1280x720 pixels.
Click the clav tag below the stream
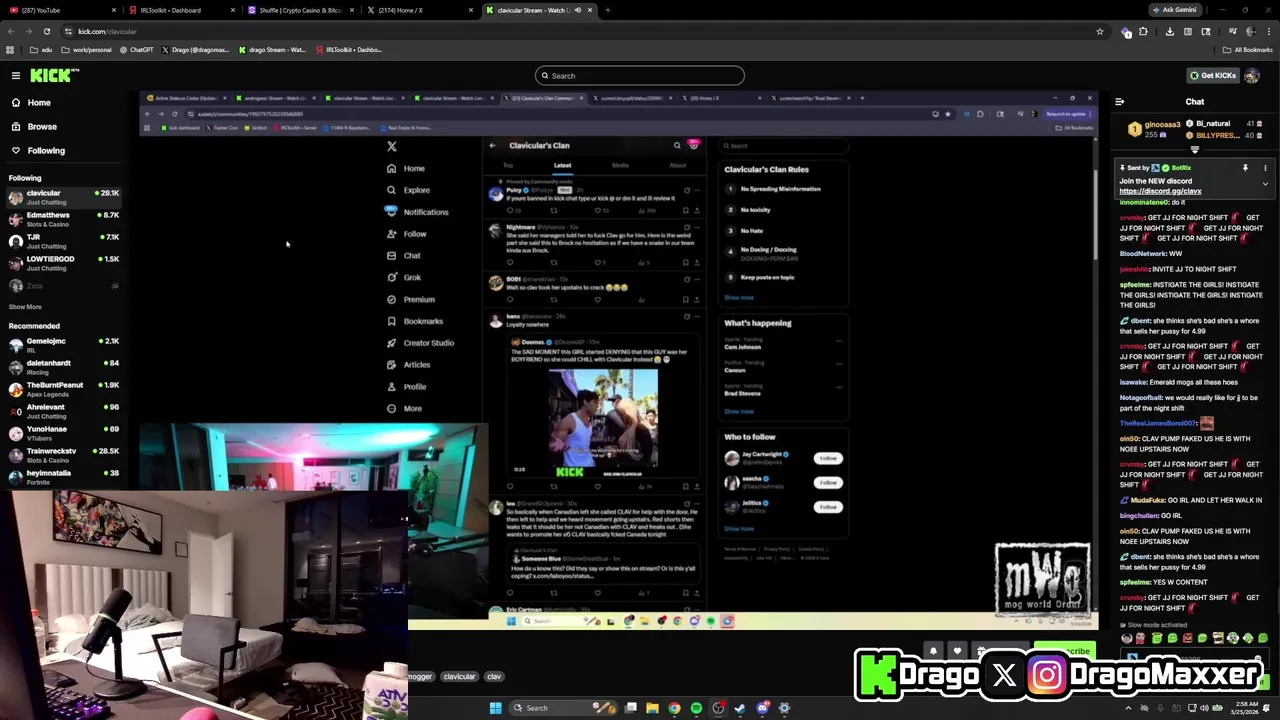(494, 677)
